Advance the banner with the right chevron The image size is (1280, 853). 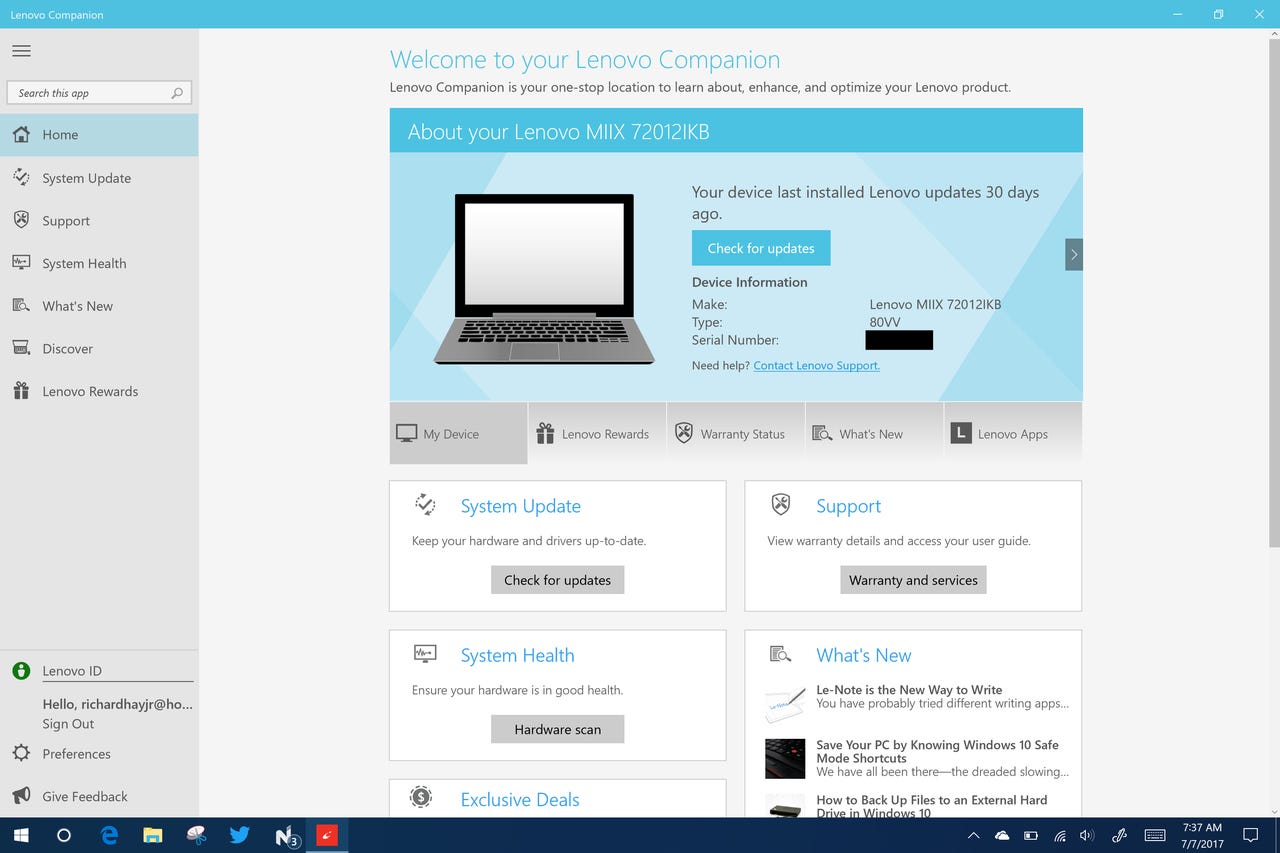click(x=1073, y=255)
